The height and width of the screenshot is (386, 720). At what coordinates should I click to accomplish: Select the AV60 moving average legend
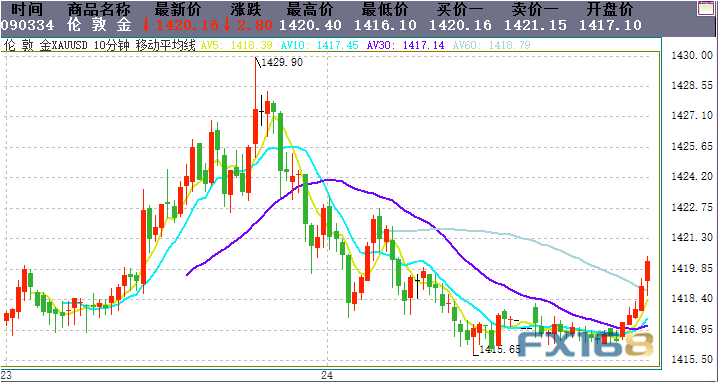(491, 45)
